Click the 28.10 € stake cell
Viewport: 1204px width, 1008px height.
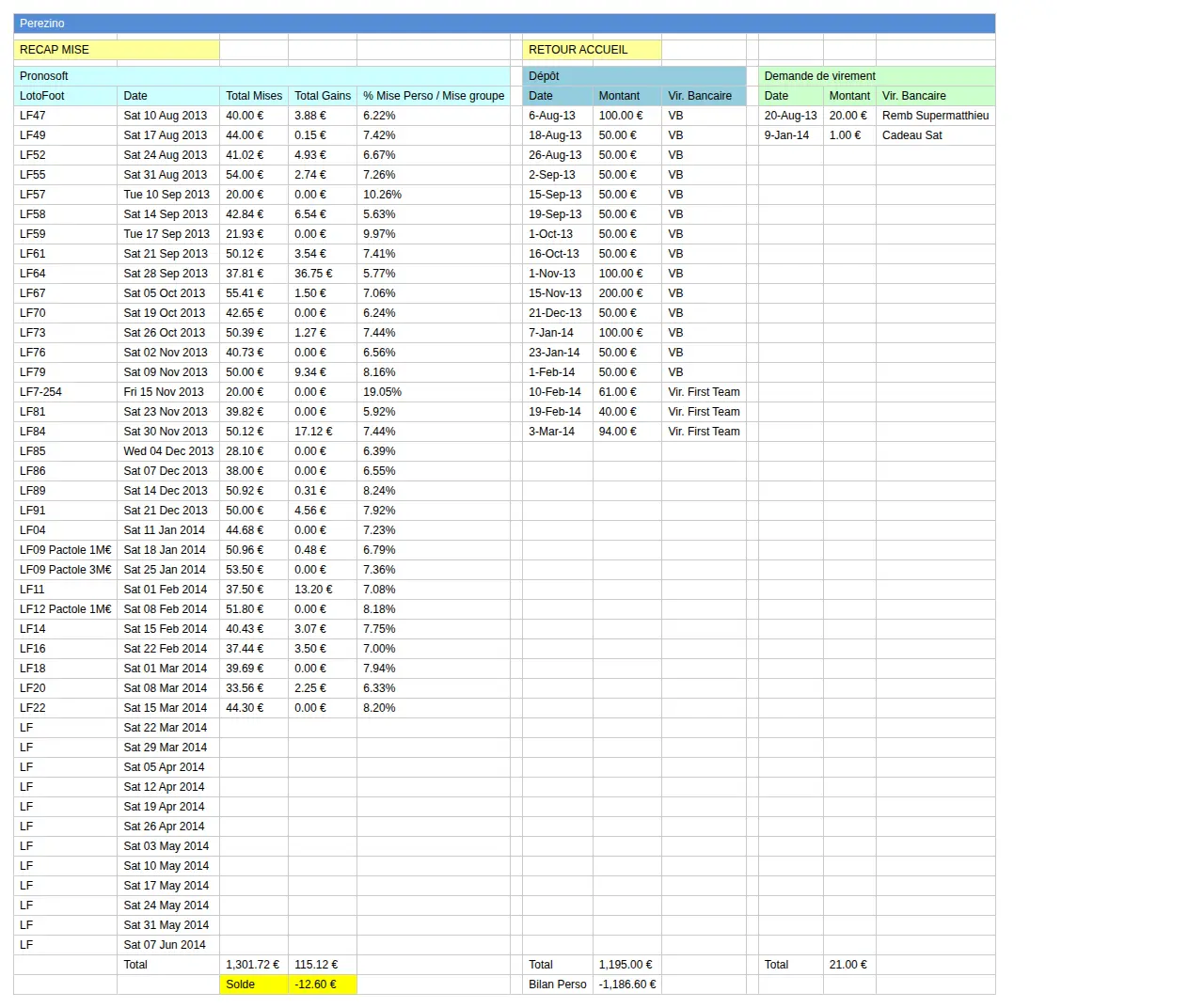(254, 451)
